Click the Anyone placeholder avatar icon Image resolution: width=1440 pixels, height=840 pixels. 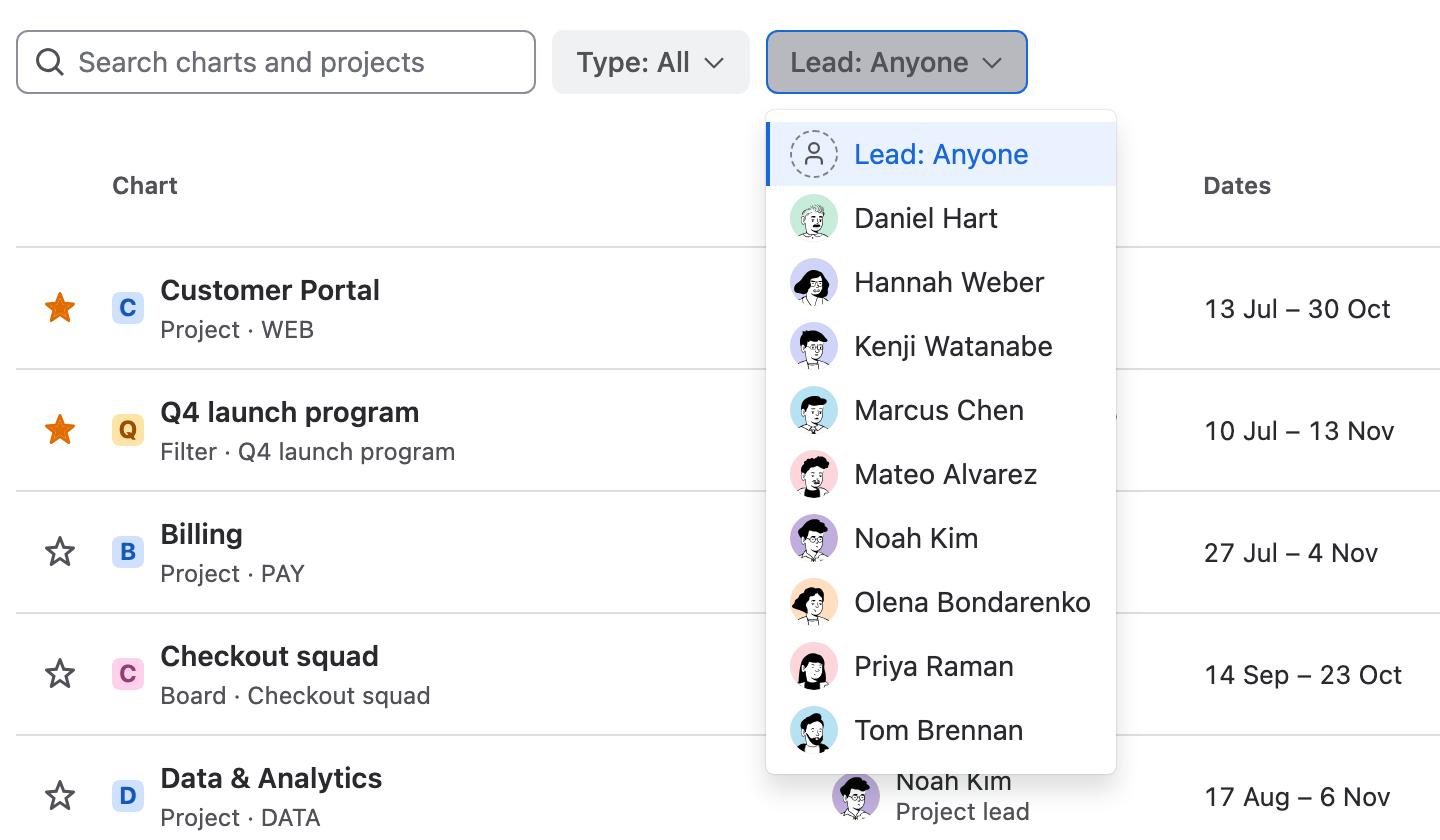[x=814, y=154]
